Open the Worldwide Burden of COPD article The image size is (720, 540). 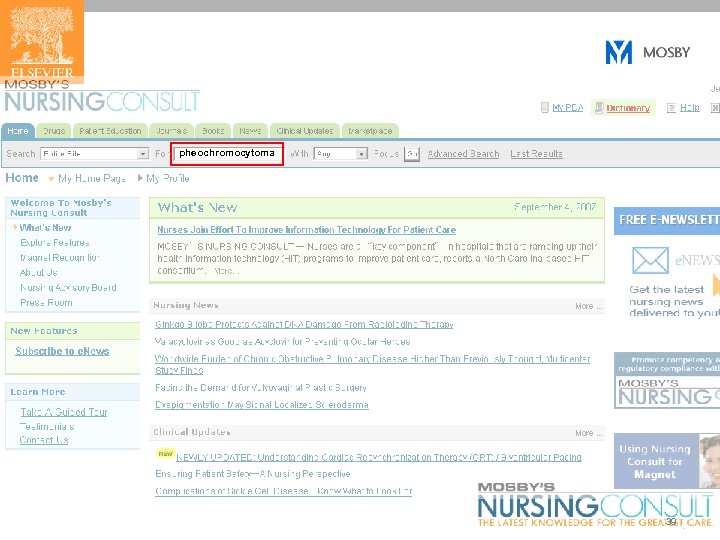[372, 365]
